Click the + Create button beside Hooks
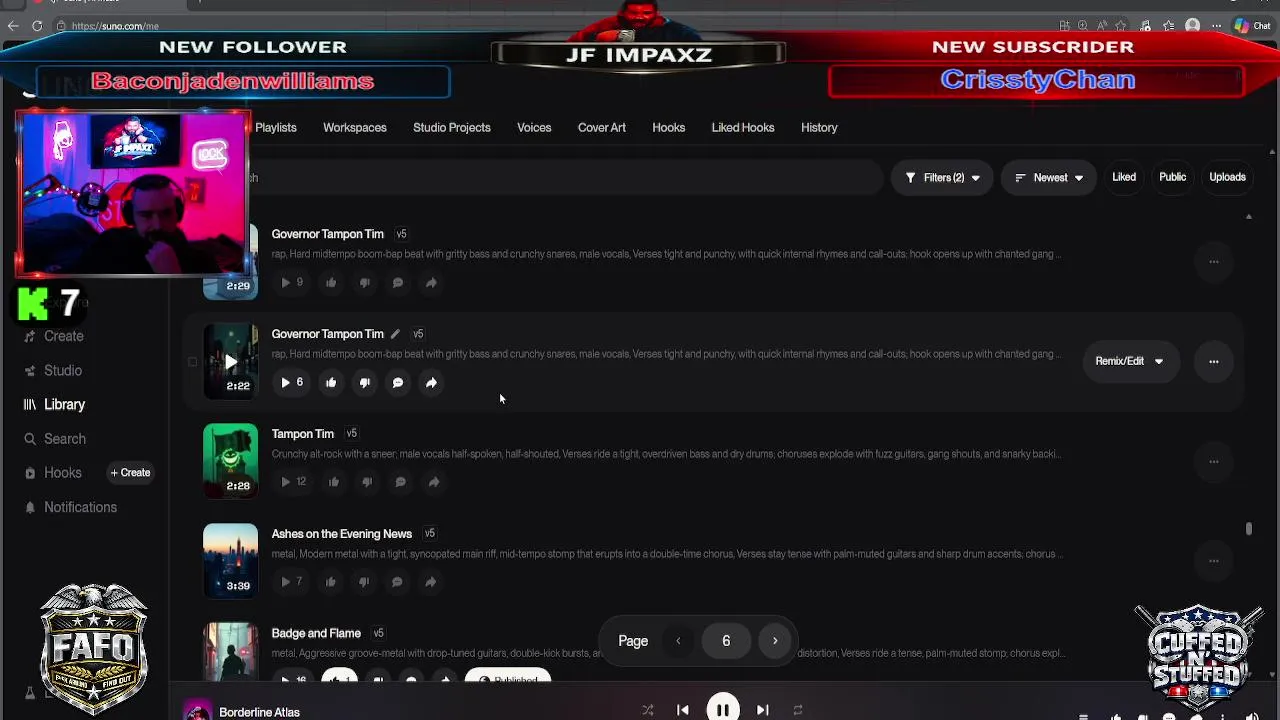 coord(130,473)
